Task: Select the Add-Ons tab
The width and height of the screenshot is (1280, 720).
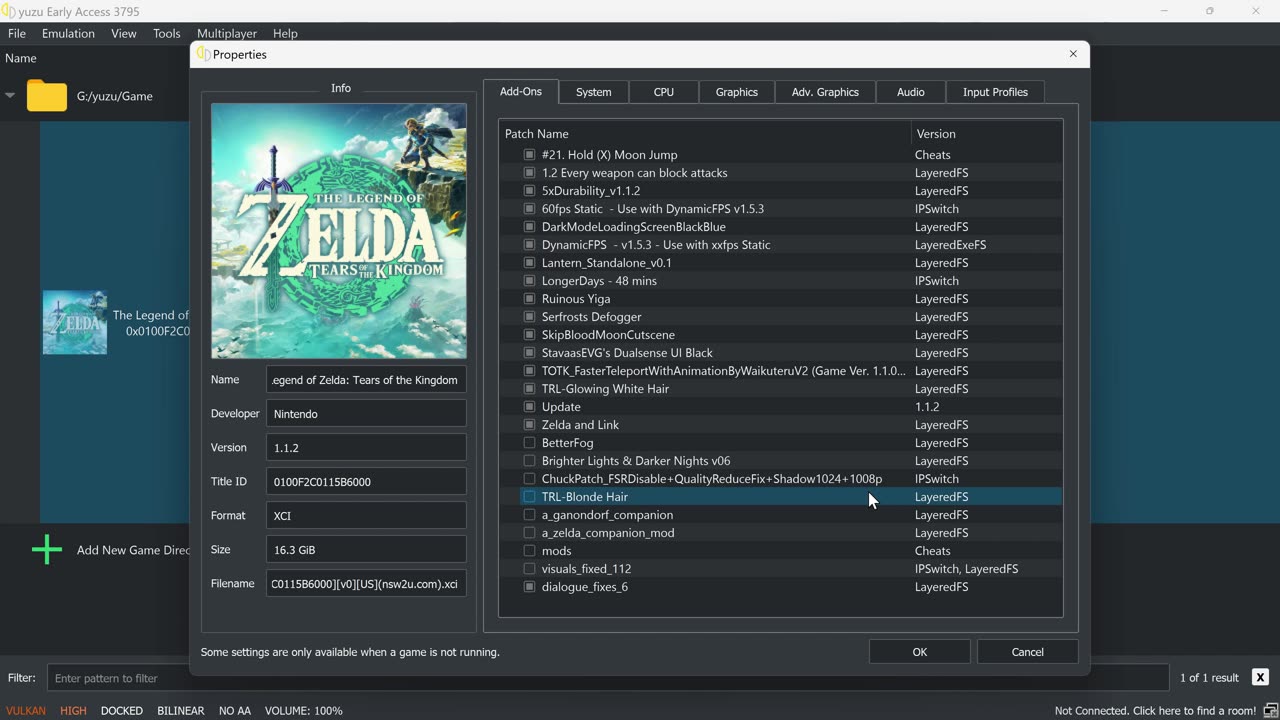Action: click(x=521, y=91)
